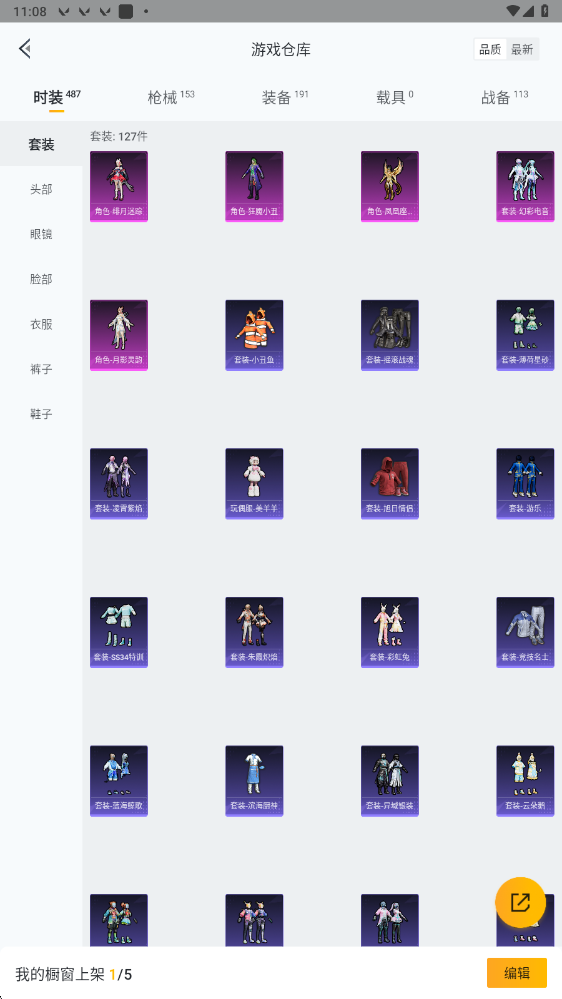562x999 pixels.
Task: Select the 头部 category in sidebar
Action: click(41, 189)
